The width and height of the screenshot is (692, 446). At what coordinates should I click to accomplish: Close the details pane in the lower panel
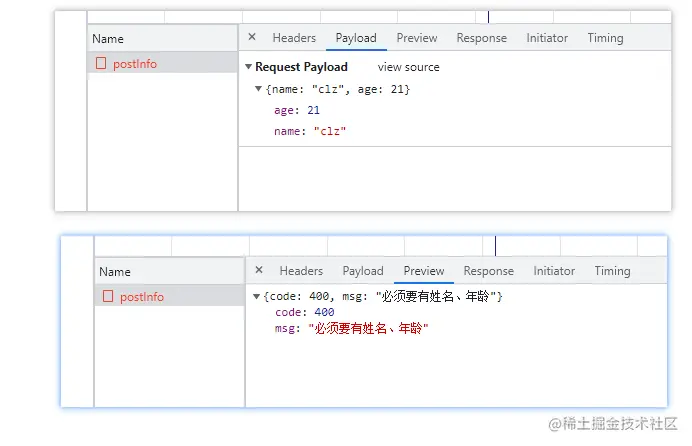tap(259, 270)
